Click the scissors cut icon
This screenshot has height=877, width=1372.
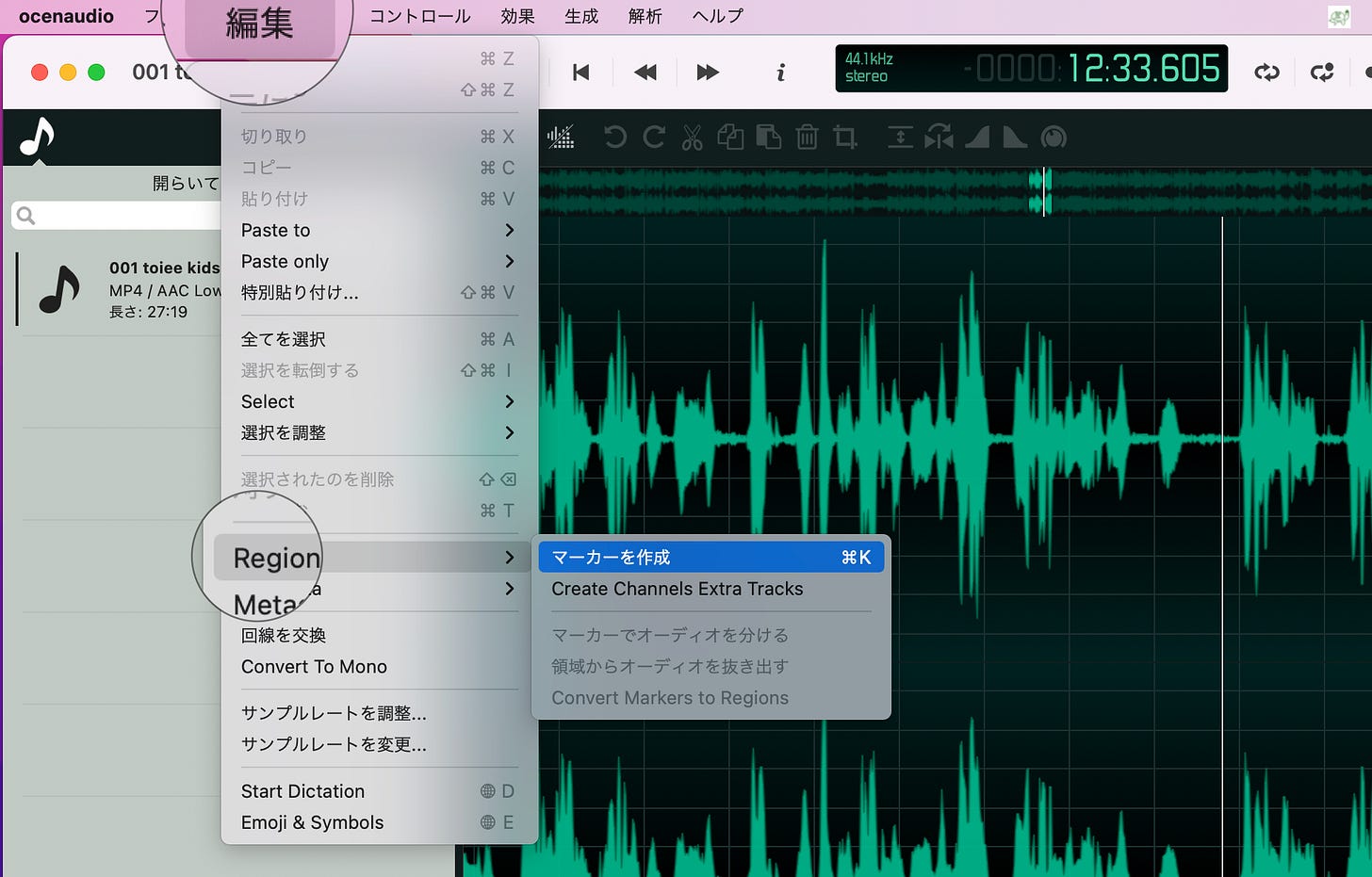[693, 138]
